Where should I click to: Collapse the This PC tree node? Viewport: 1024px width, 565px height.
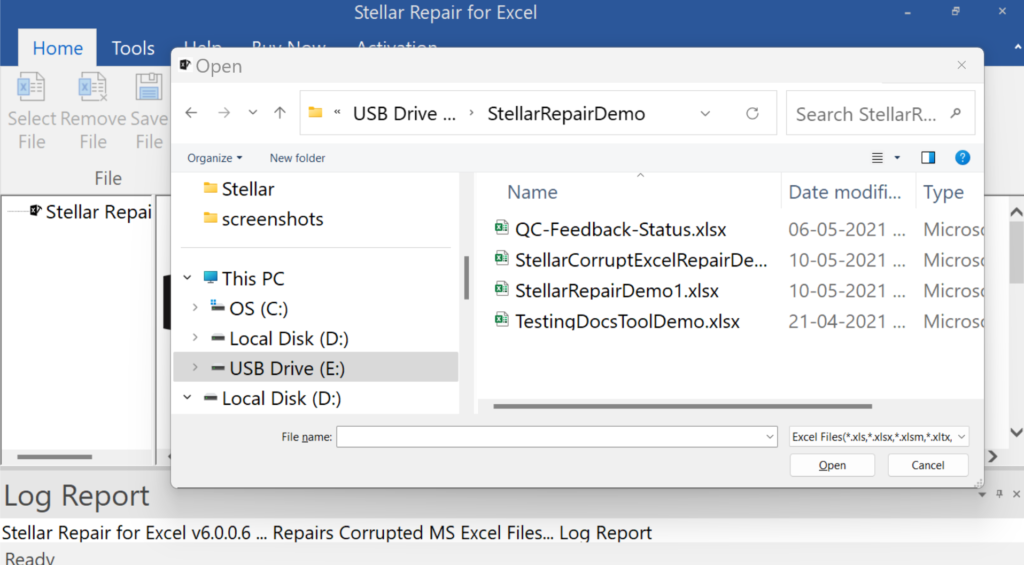tap(187, 278)
